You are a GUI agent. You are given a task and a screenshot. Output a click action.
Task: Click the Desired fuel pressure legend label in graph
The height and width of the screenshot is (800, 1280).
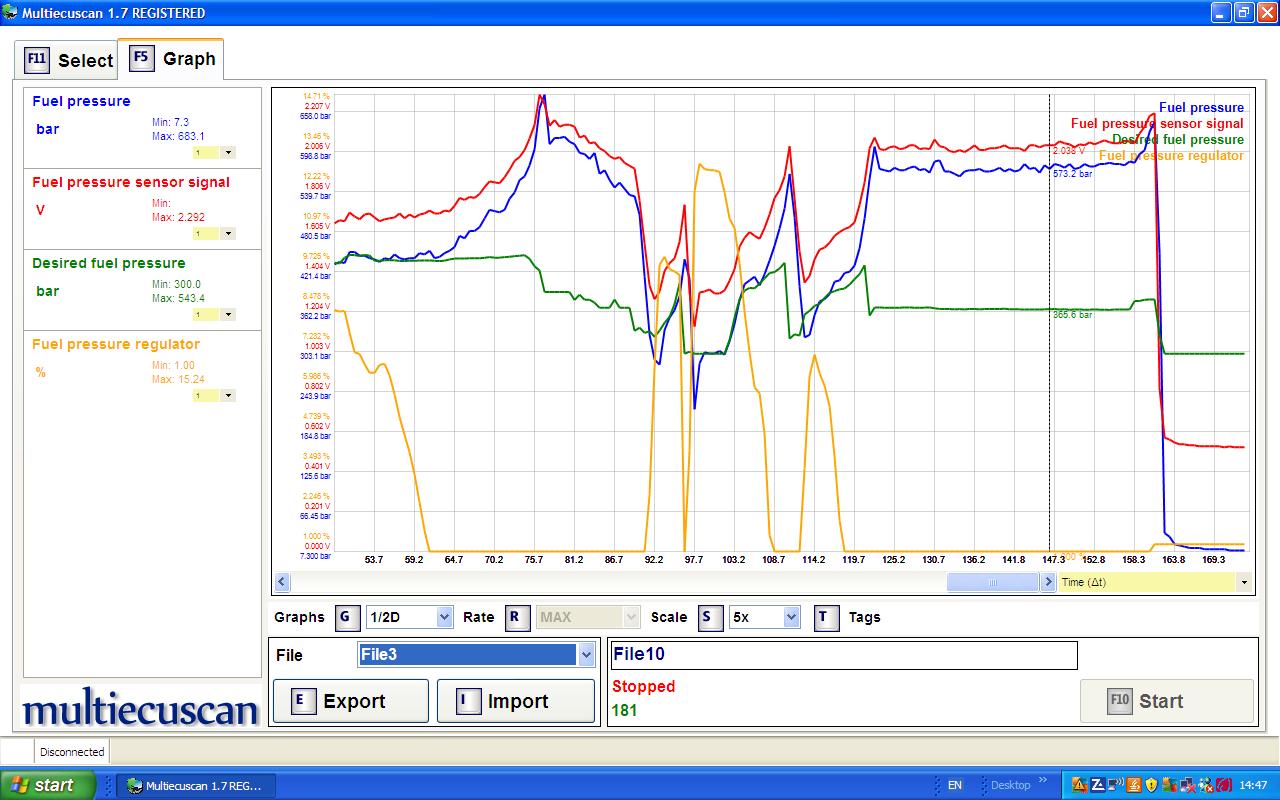click(x=1178, y=140)
